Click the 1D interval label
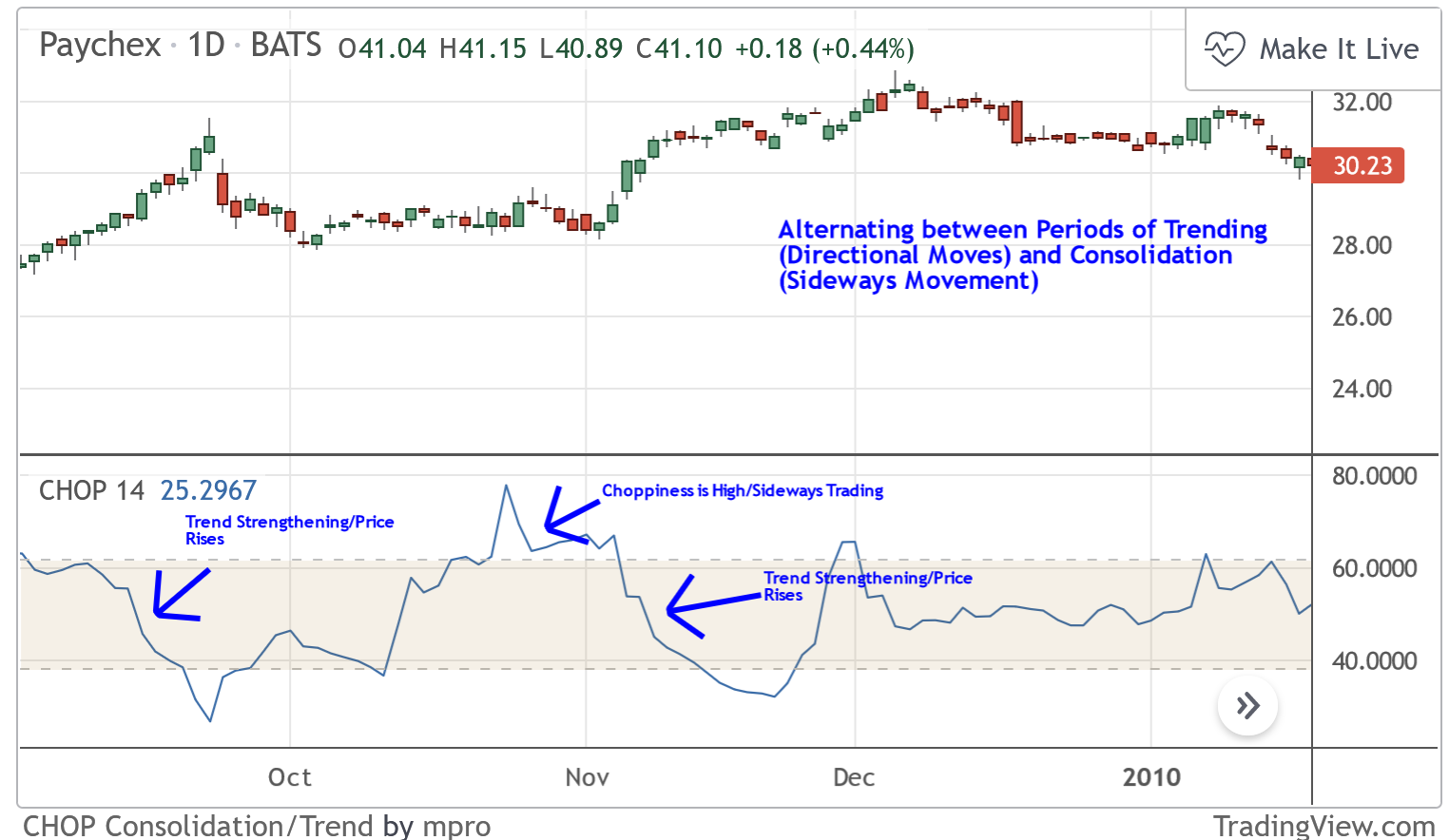This screenshot has width=1449, height=840. (206, 46)
